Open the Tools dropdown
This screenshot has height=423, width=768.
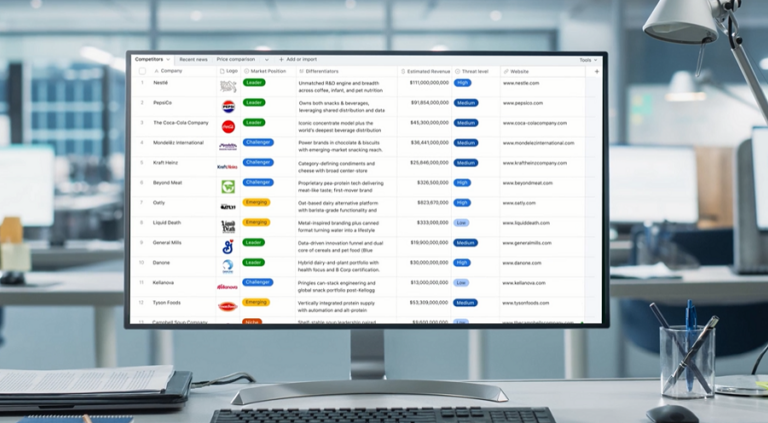[x=588, y=60]
